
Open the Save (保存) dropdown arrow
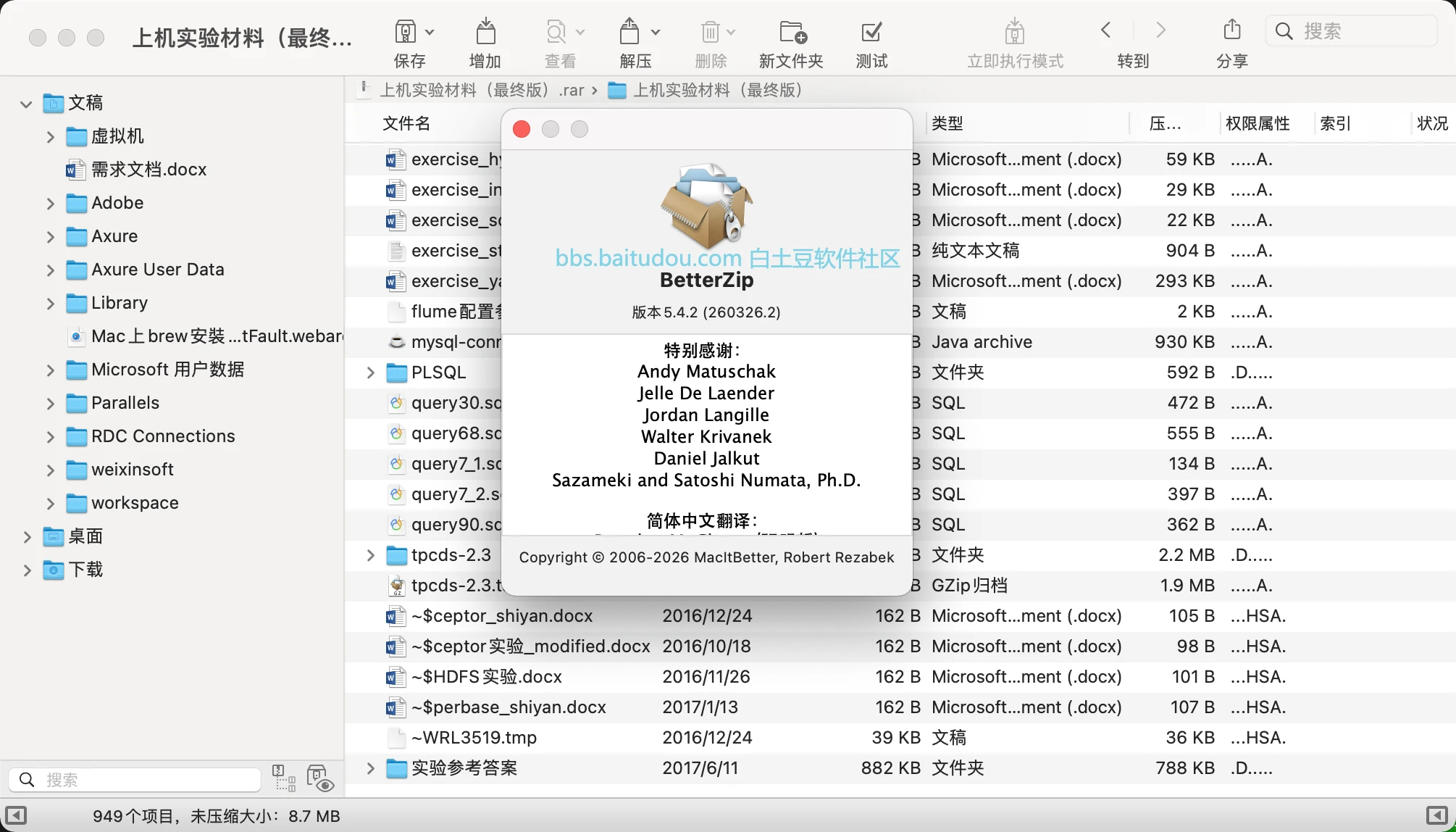[x=430, y=32]
